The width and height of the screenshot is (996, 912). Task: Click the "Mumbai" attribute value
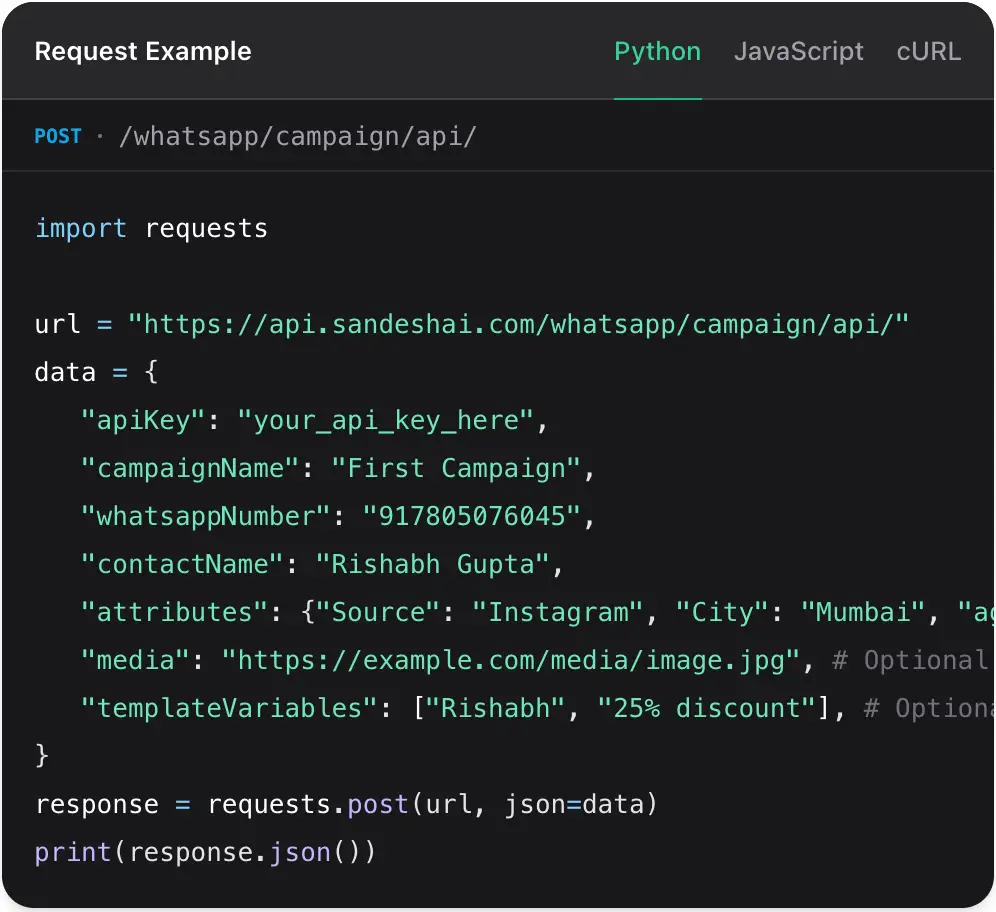(863, 612)
